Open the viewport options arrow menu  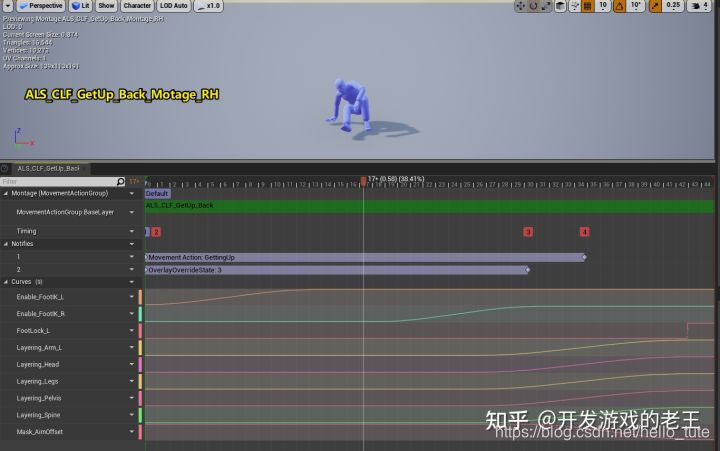(8, 6)
